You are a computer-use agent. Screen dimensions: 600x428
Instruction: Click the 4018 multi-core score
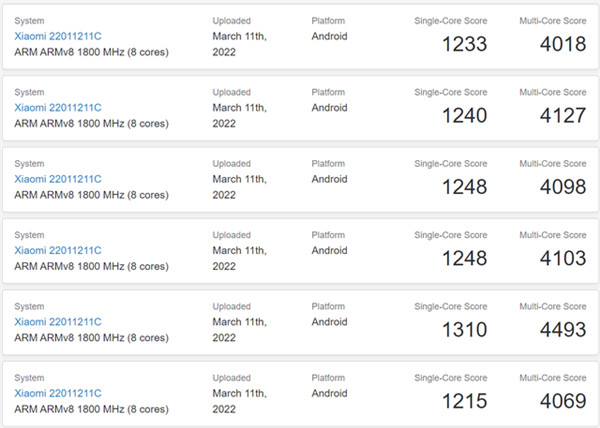coord(562,44)
